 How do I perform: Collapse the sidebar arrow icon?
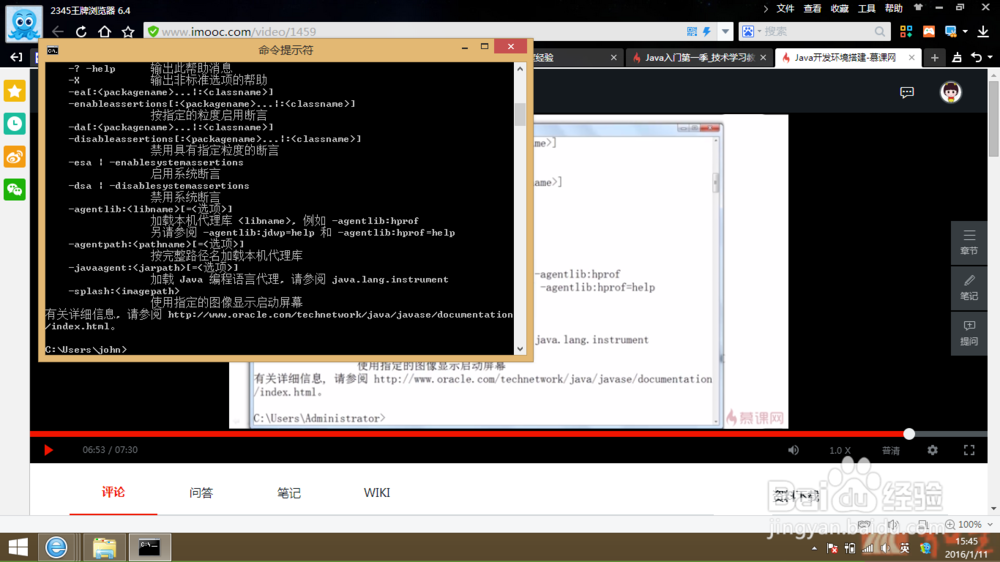(16, 57)
